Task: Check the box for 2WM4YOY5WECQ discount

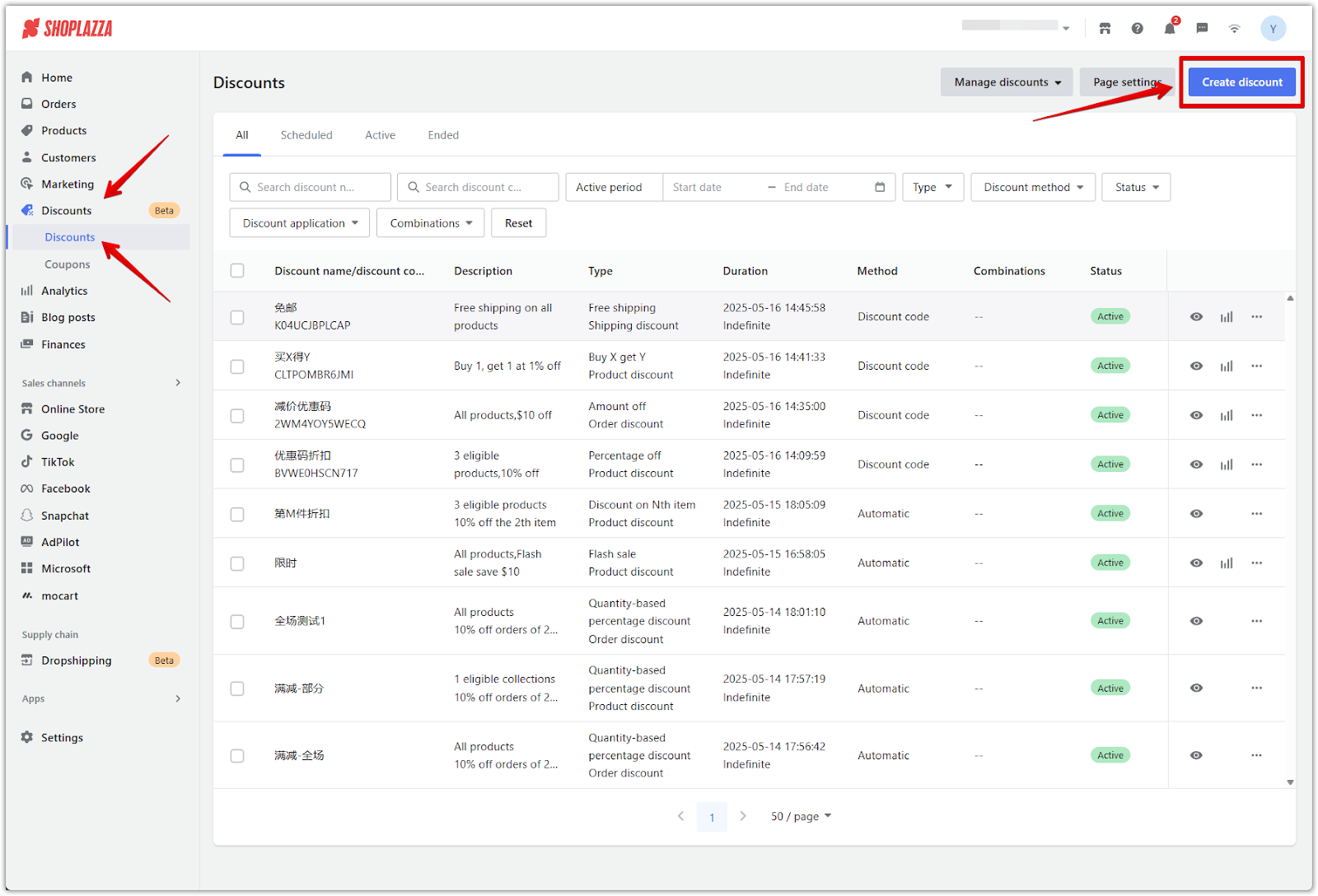Action: pyautogui.click(x=237, y=416)
